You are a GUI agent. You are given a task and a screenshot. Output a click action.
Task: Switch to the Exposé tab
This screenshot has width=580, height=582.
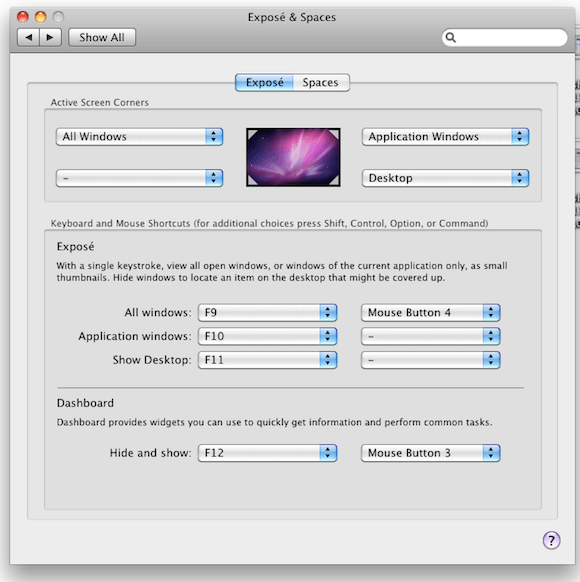[x=264, y=82]
